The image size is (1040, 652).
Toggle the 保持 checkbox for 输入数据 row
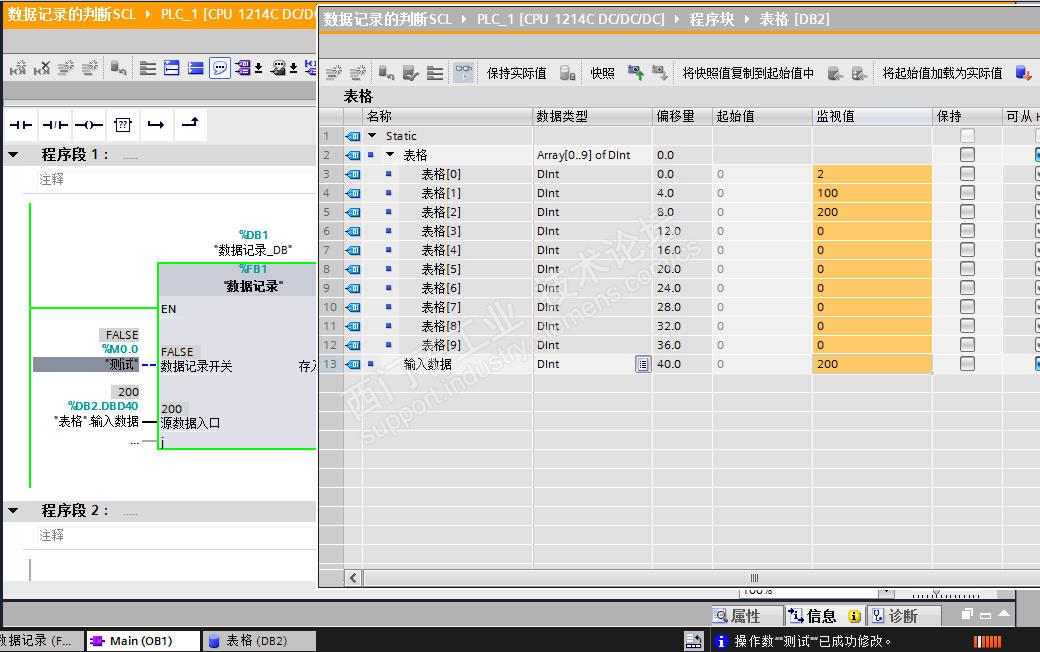point(968,364)
